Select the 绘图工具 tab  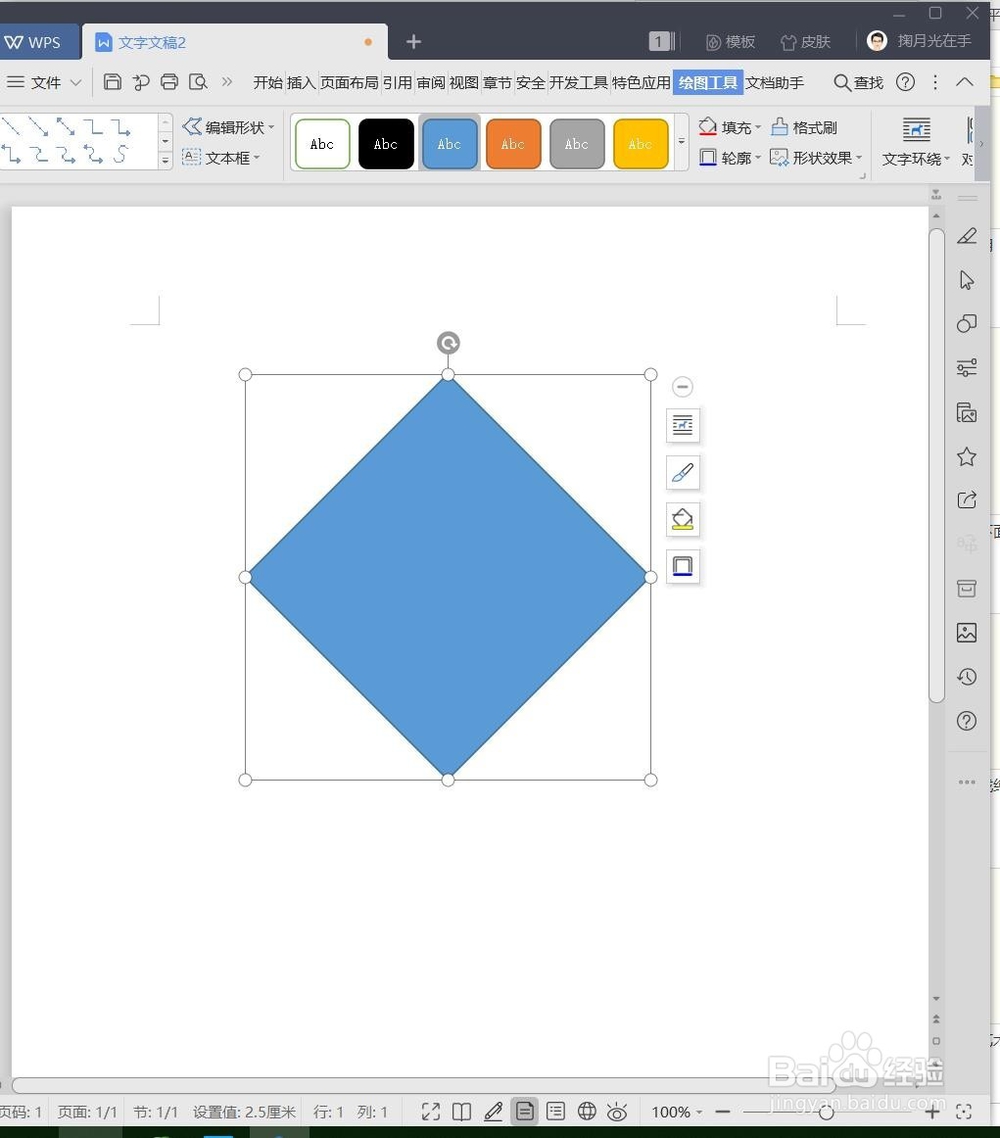click(x=708, y=83)
